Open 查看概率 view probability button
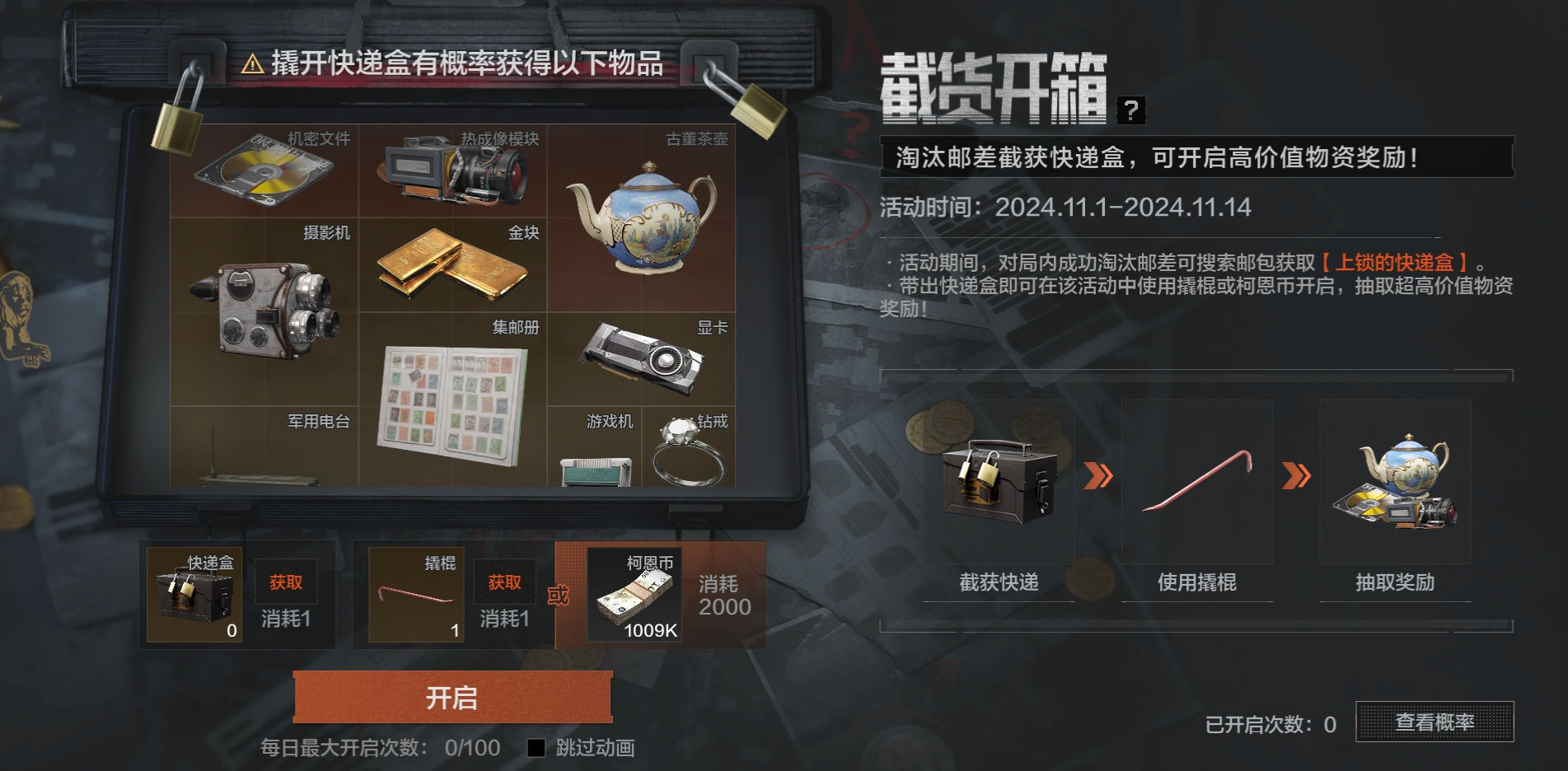Screen dimensions: 1568x771 coord(1435,722)
